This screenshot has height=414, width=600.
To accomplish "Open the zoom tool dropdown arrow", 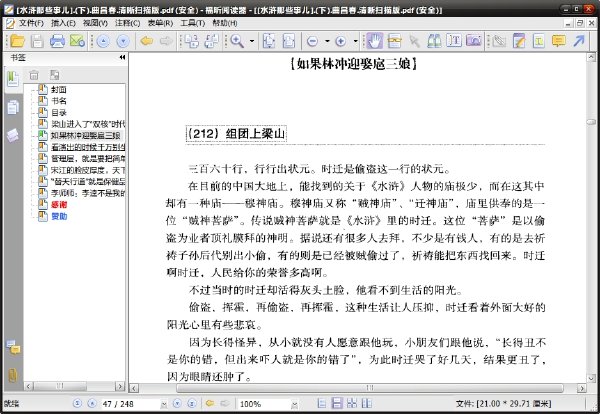I will click(252, 41).
